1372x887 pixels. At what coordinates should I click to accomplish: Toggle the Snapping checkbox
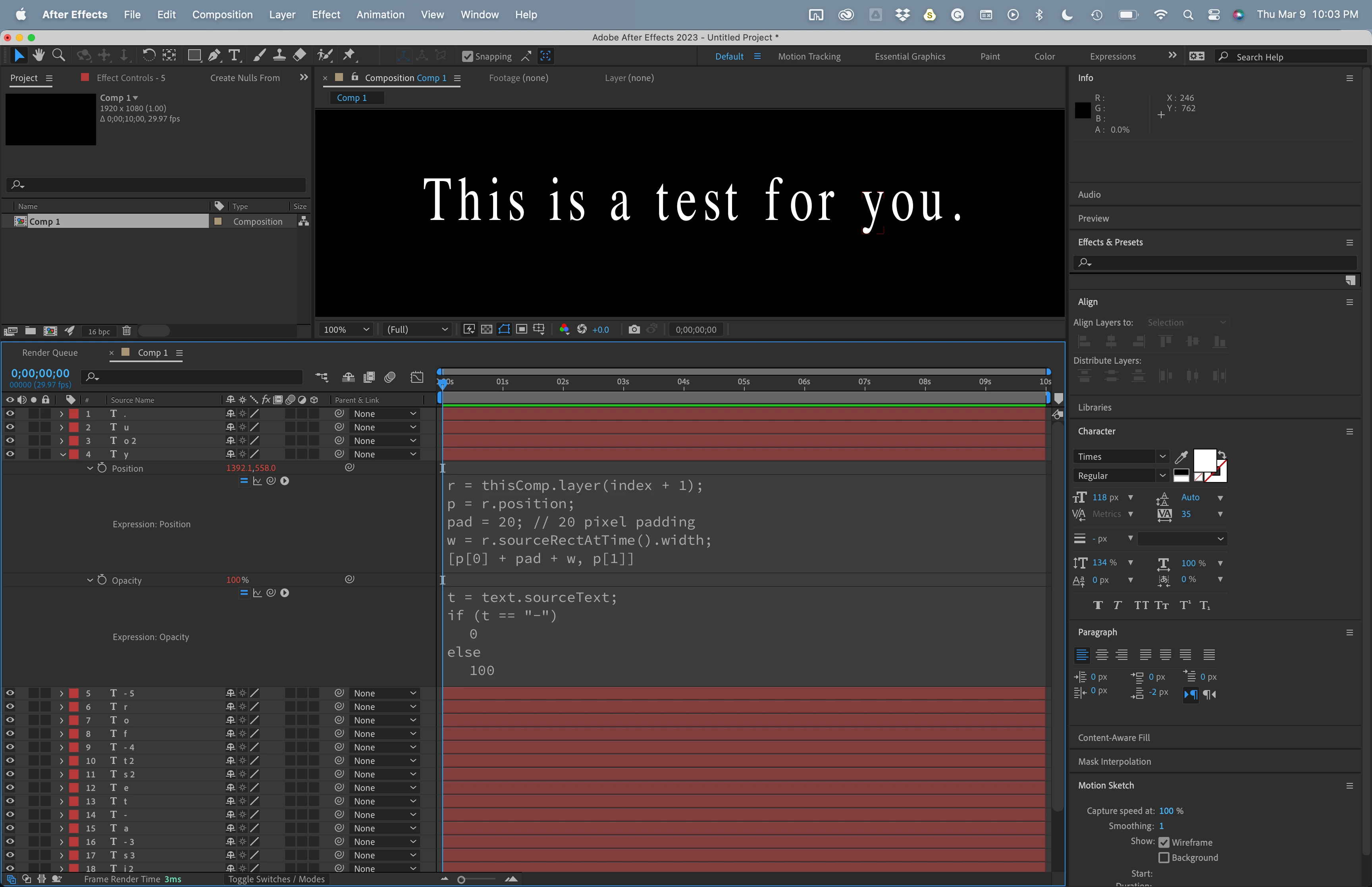468,56
